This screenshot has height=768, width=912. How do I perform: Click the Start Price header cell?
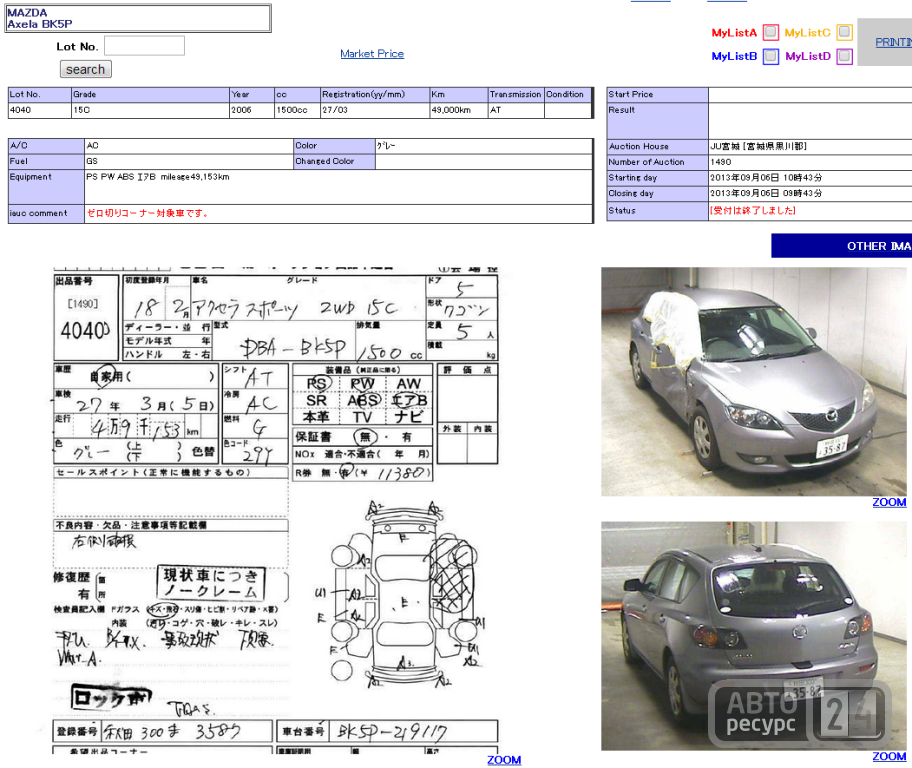point(657,94)
